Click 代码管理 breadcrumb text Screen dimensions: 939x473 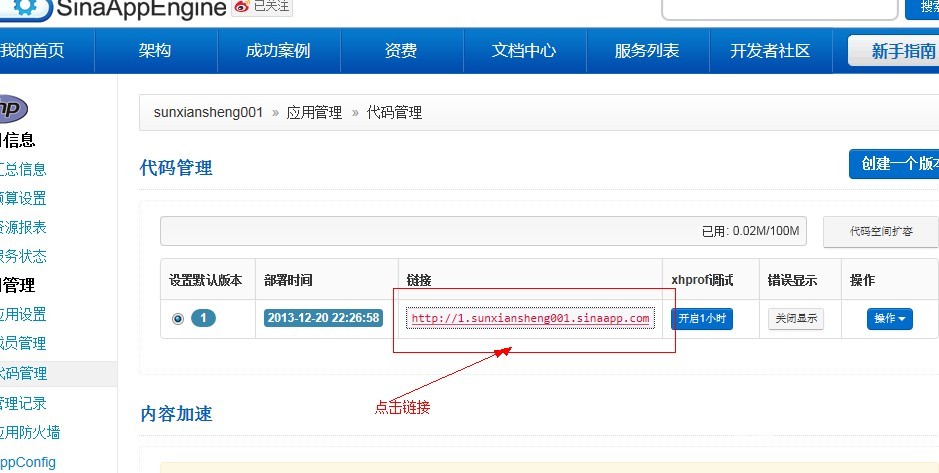click(395, 113)
